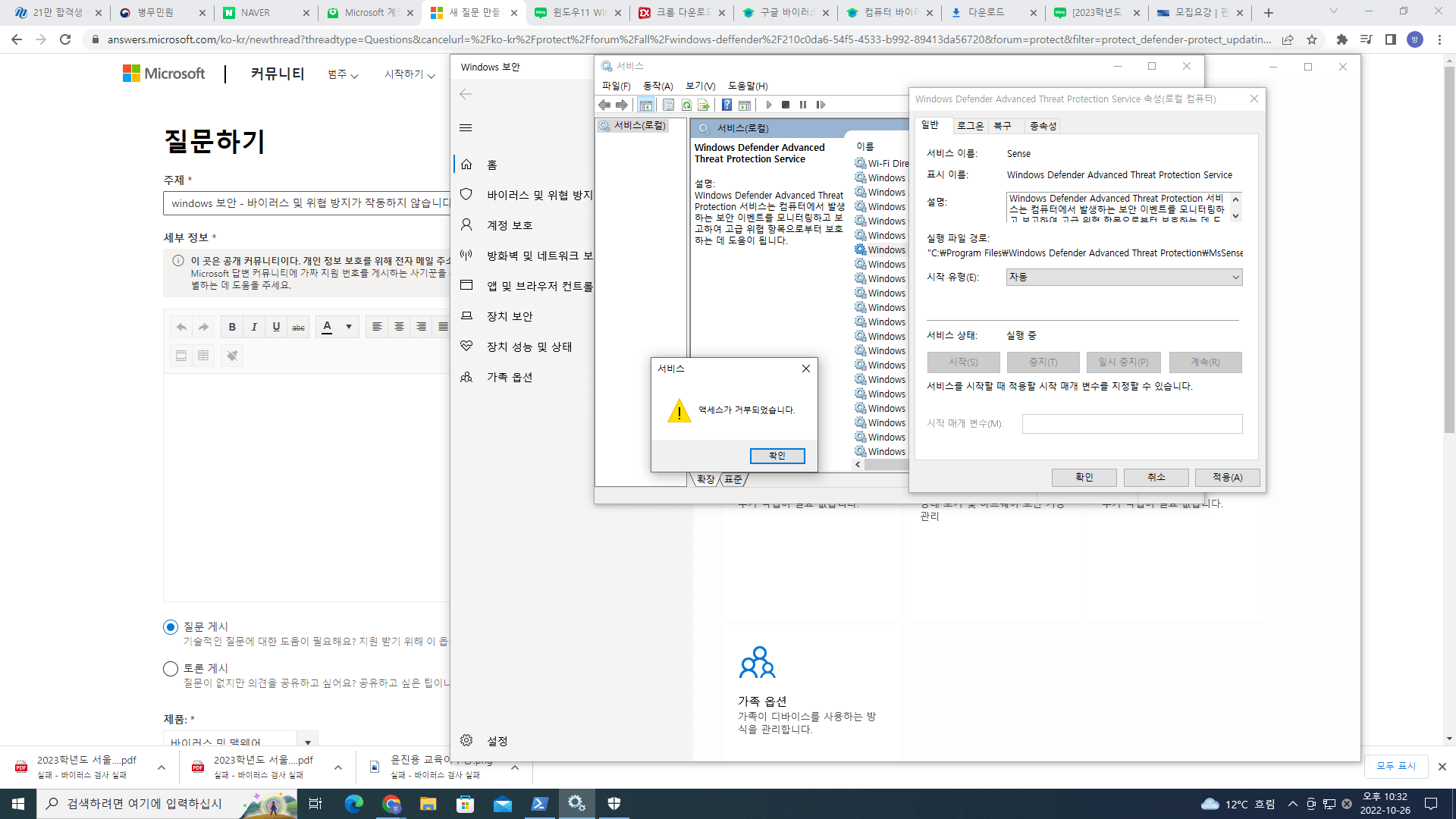Expand the font color dropdown arrow
1456x819 pixels.
pos(349,327)
